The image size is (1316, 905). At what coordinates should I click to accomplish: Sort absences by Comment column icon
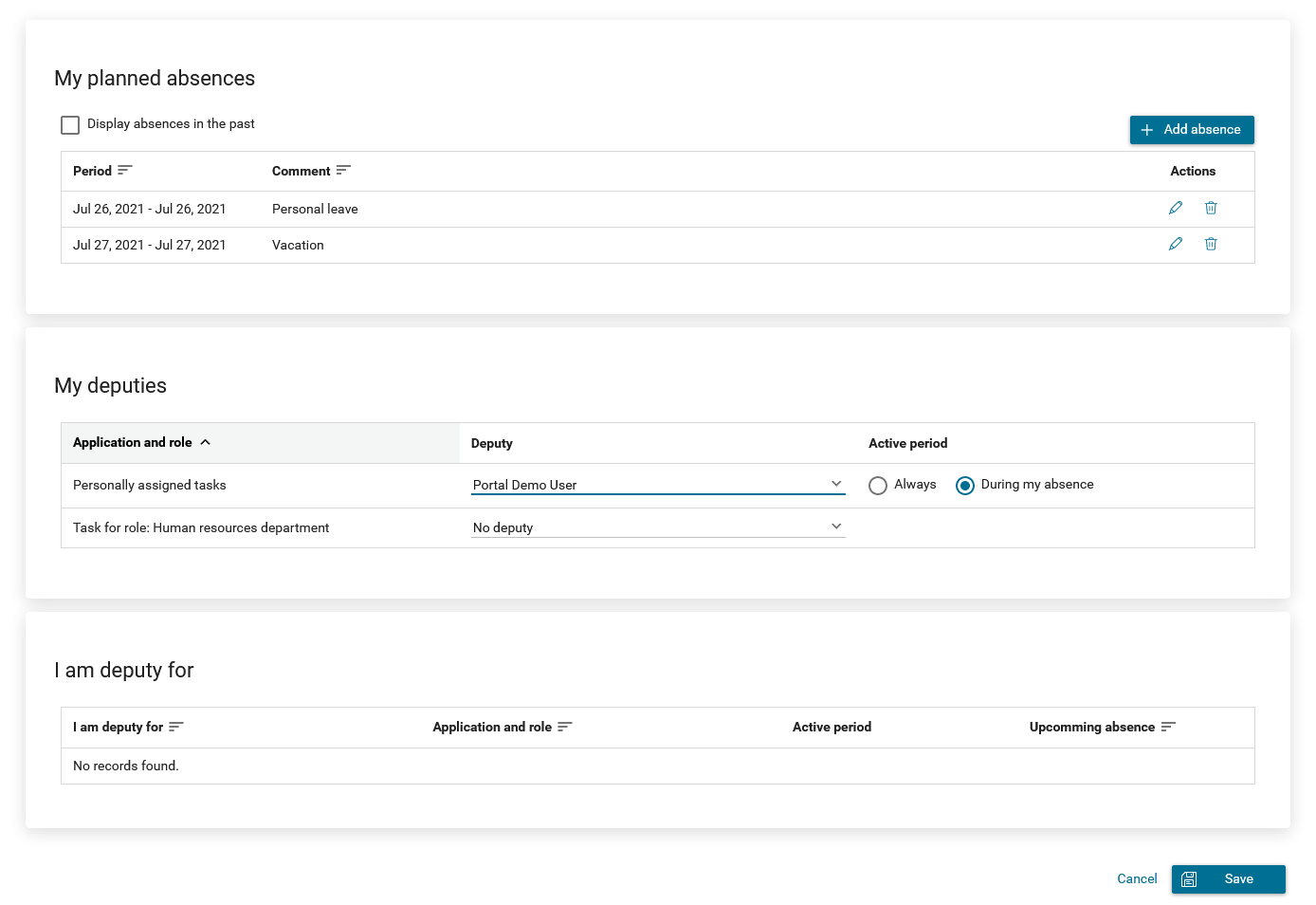click(343, 170)
